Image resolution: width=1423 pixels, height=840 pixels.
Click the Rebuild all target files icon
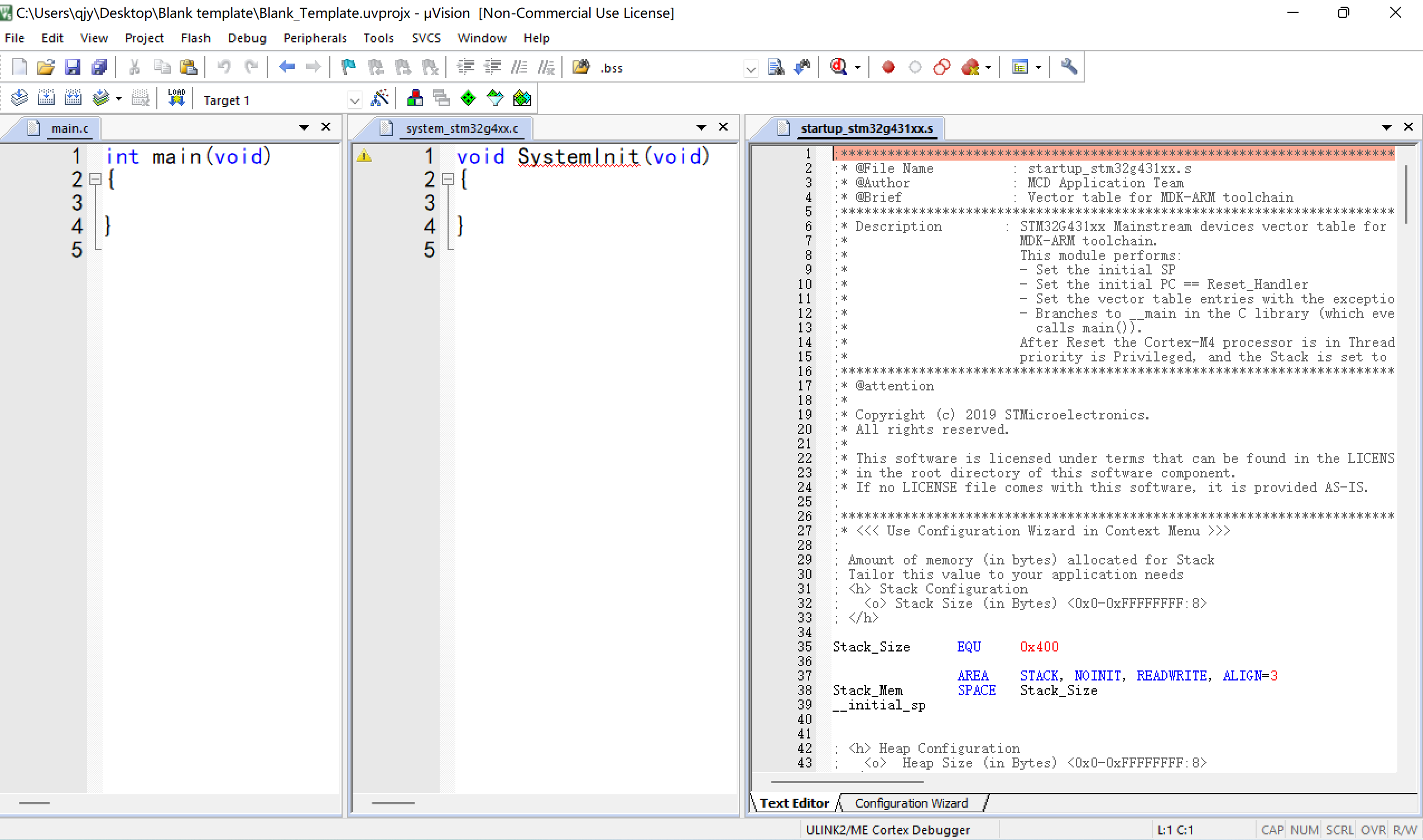click(73, 99)
